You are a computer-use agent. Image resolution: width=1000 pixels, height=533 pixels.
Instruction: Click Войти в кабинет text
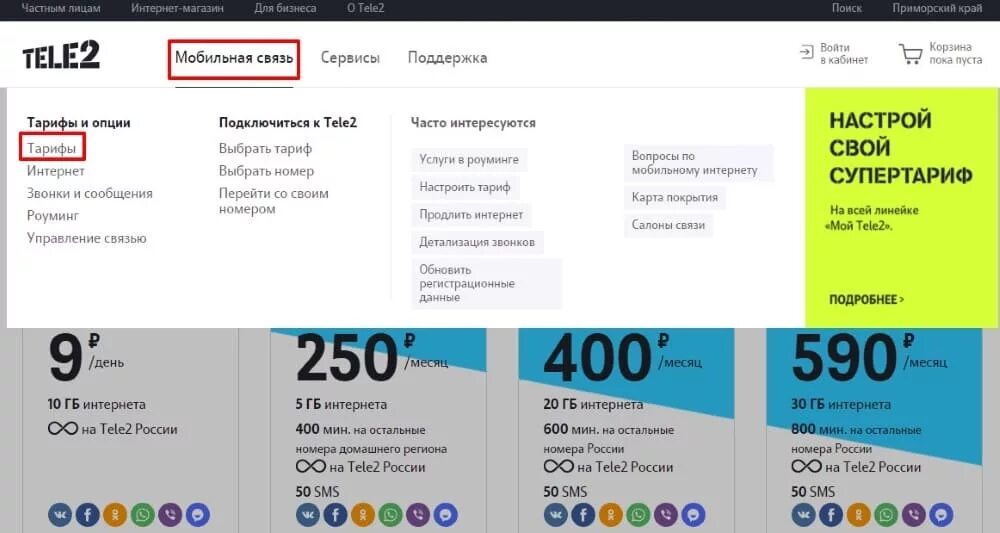844,54
